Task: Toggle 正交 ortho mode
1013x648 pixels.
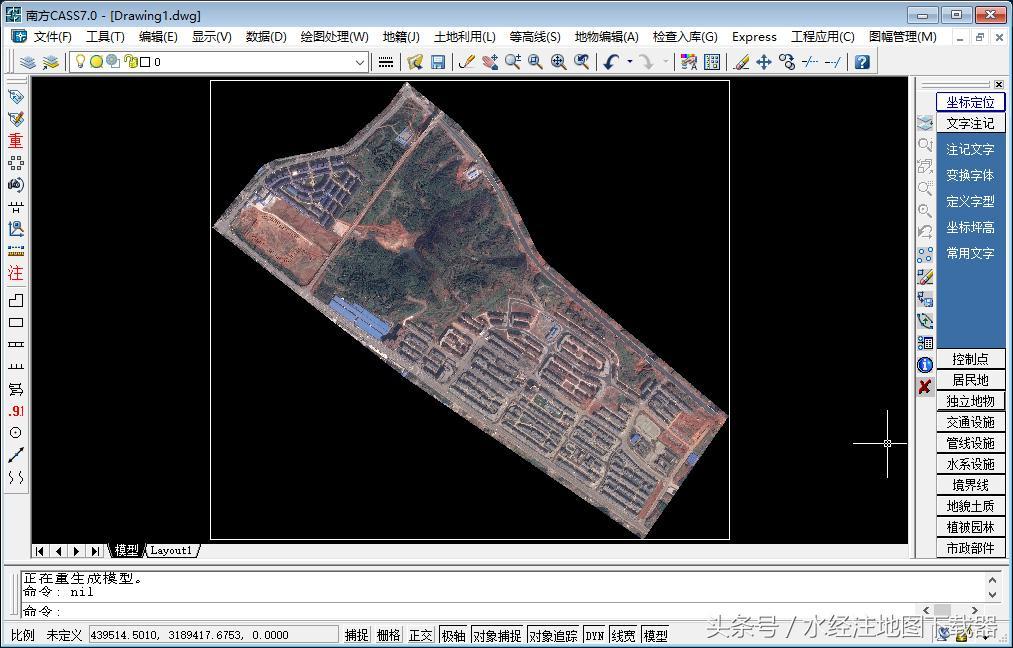Action: [x=421, y=636]
